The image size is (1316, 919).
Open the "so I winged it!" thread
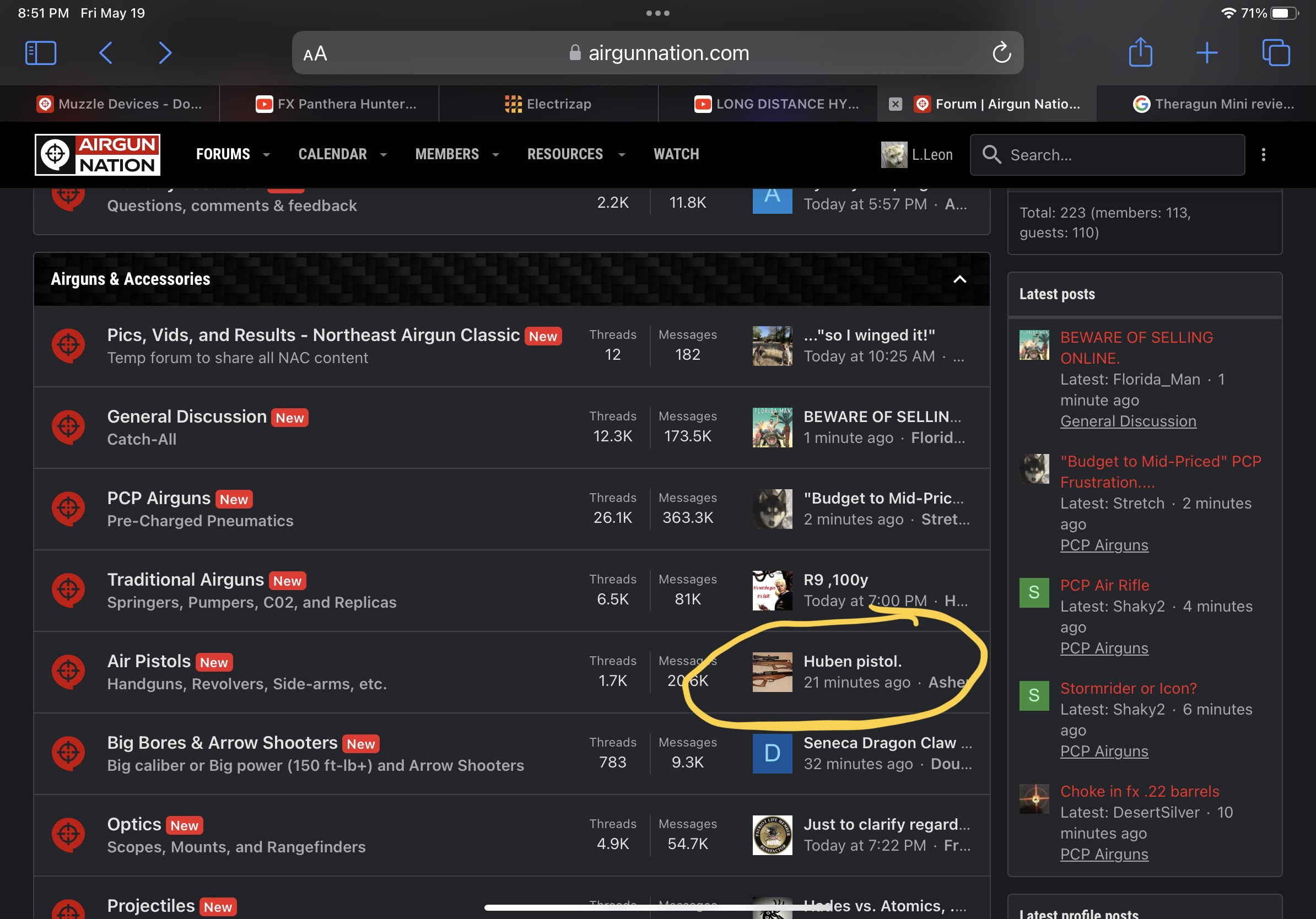[x=869, y=335]
